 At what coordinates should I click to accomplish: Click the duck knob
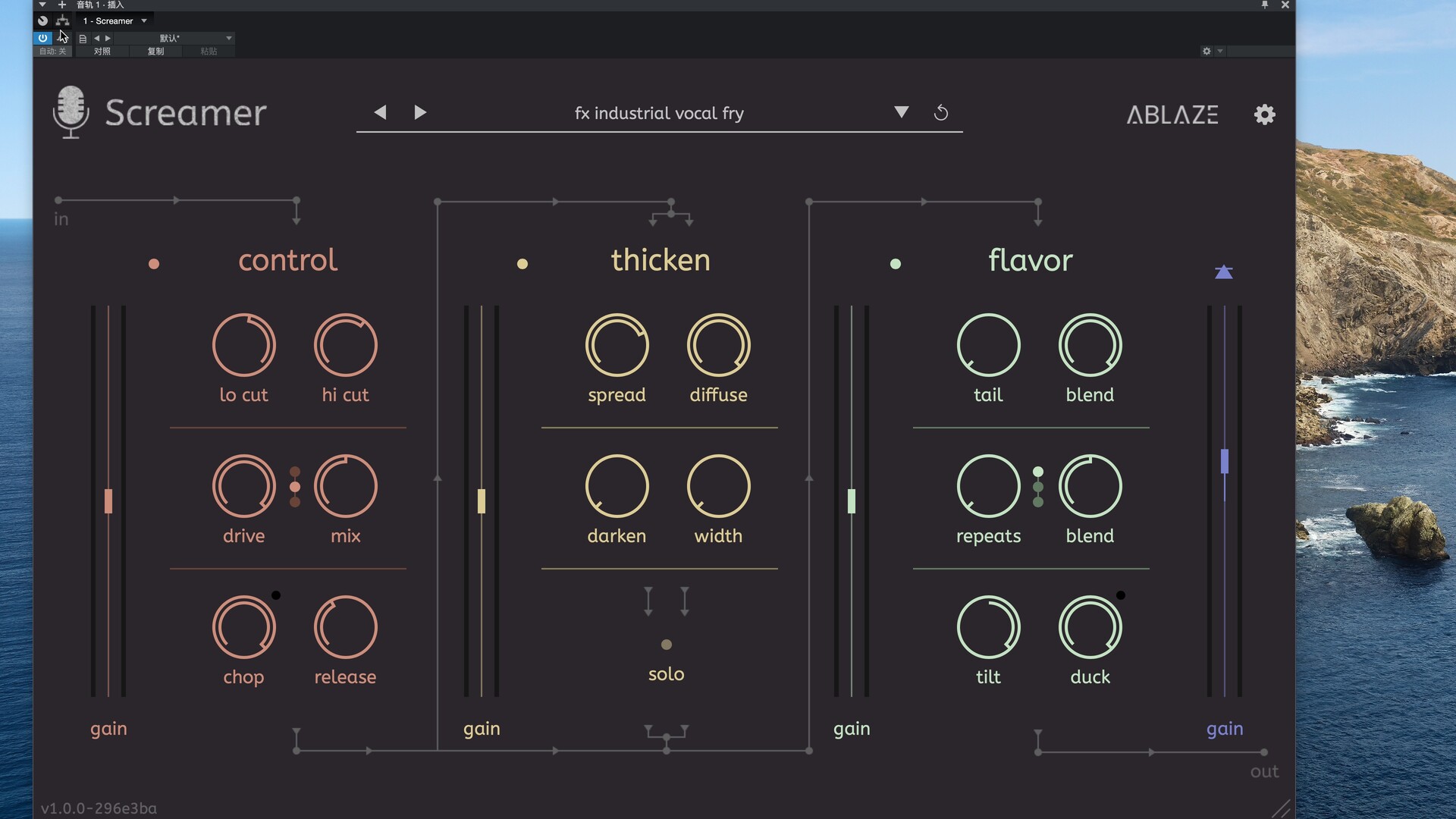1090,627
